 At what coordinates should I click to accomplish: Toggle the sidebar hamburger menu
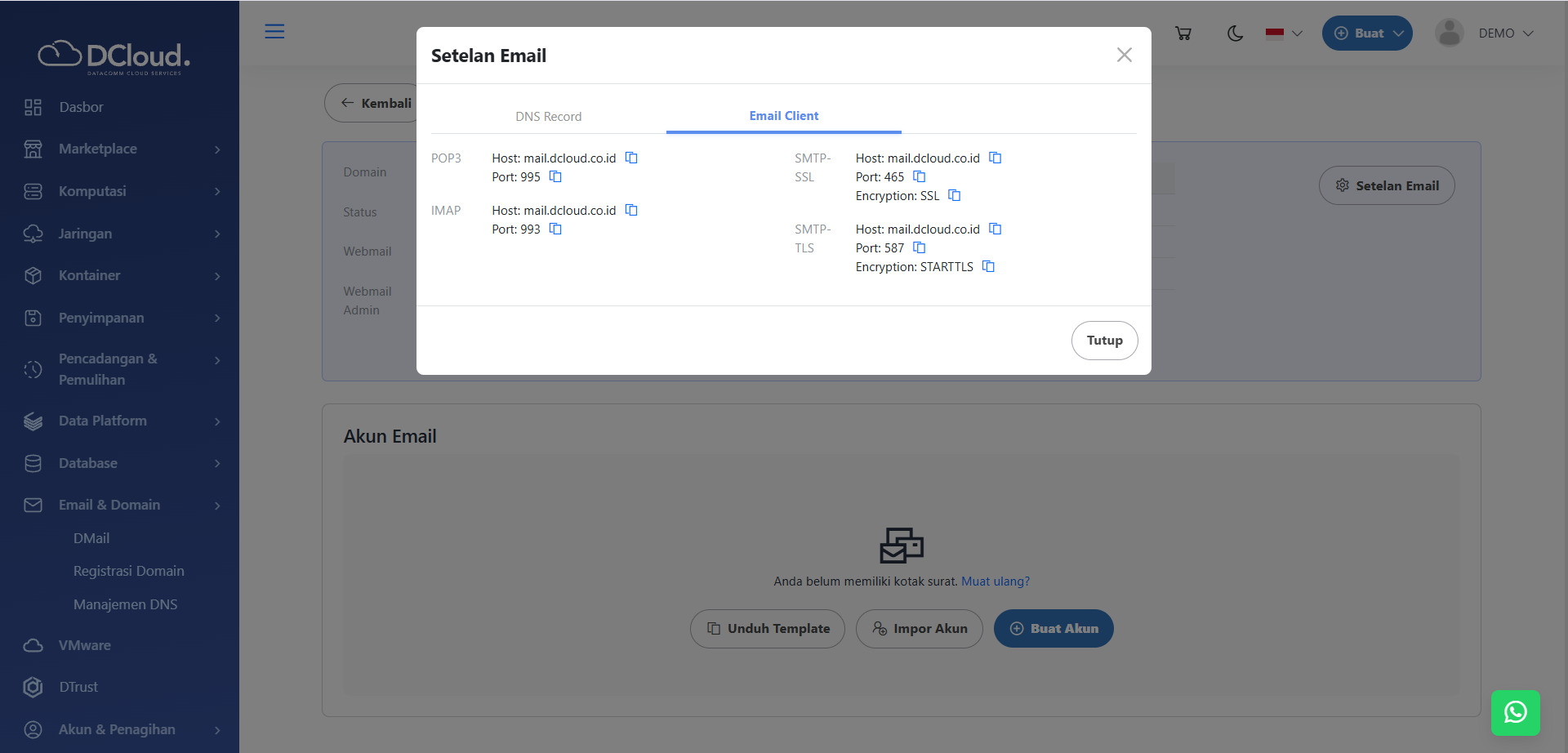click(x=274, y=32)
